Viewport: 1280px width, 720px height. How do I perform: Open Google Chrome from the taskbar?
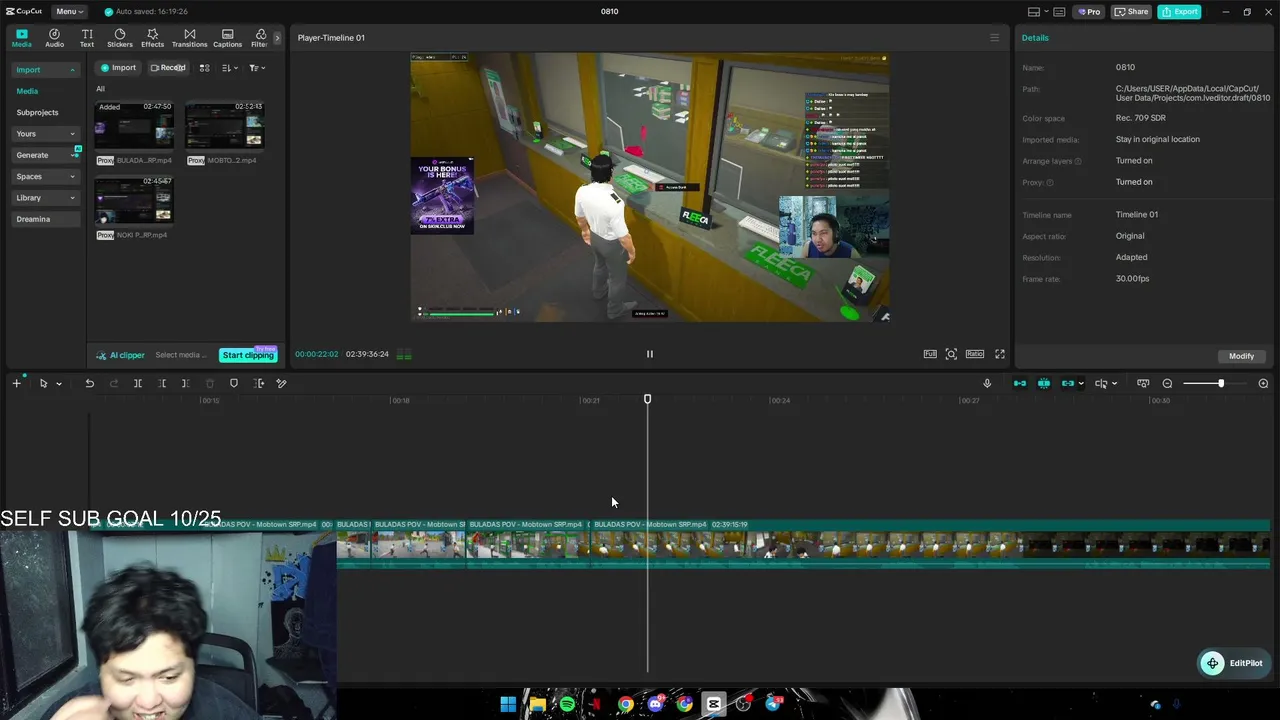pyautogui.click(x=625, y=704)
